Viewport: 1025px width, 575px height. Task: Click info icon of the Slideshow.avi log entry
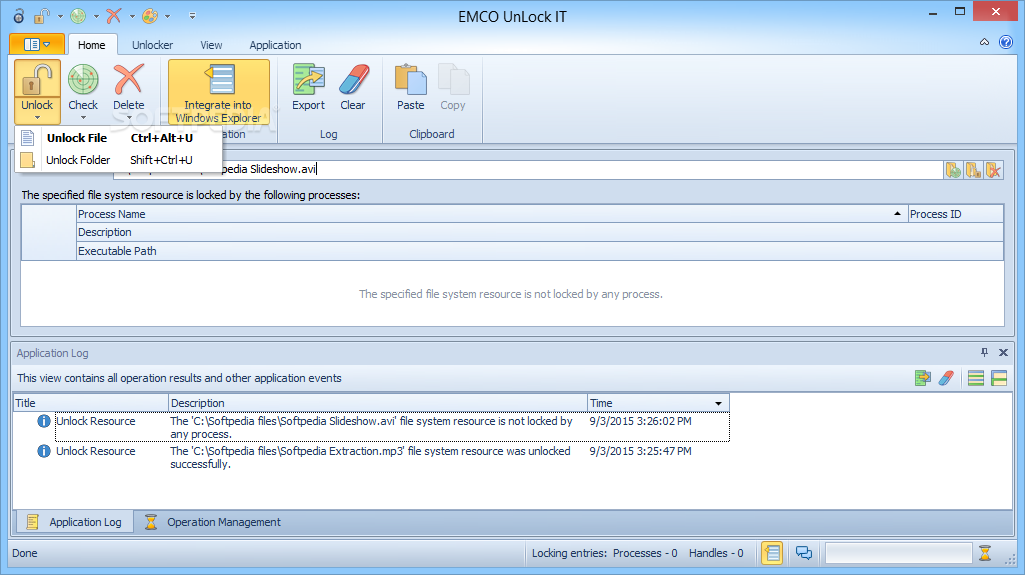[44, 421]
